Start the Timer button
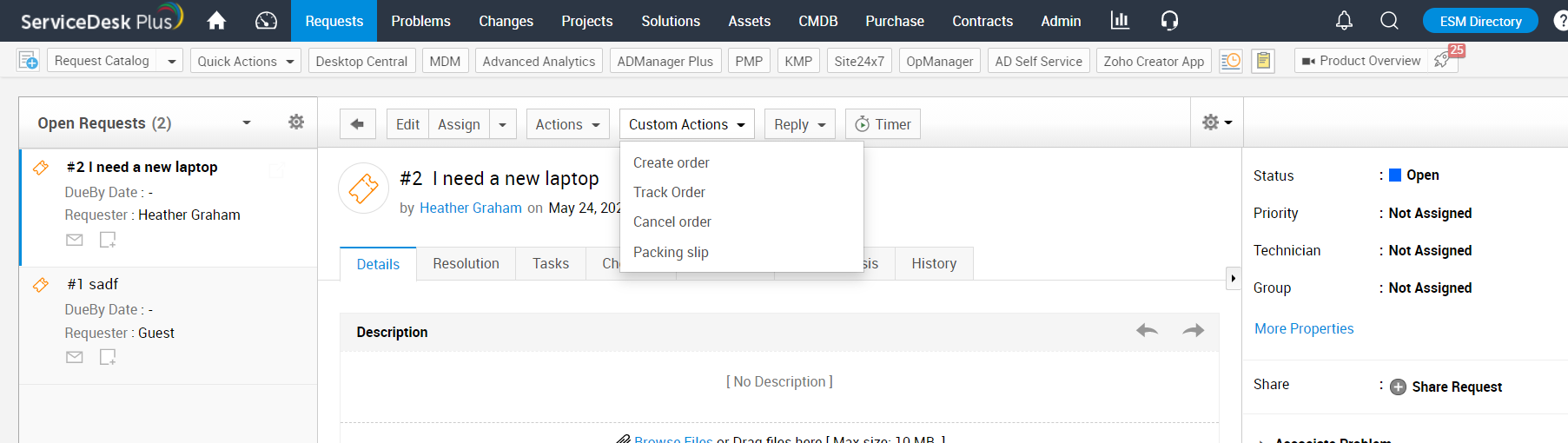Image resolution: width=1568 pixels, height=443 pixels. click(883, 124)
